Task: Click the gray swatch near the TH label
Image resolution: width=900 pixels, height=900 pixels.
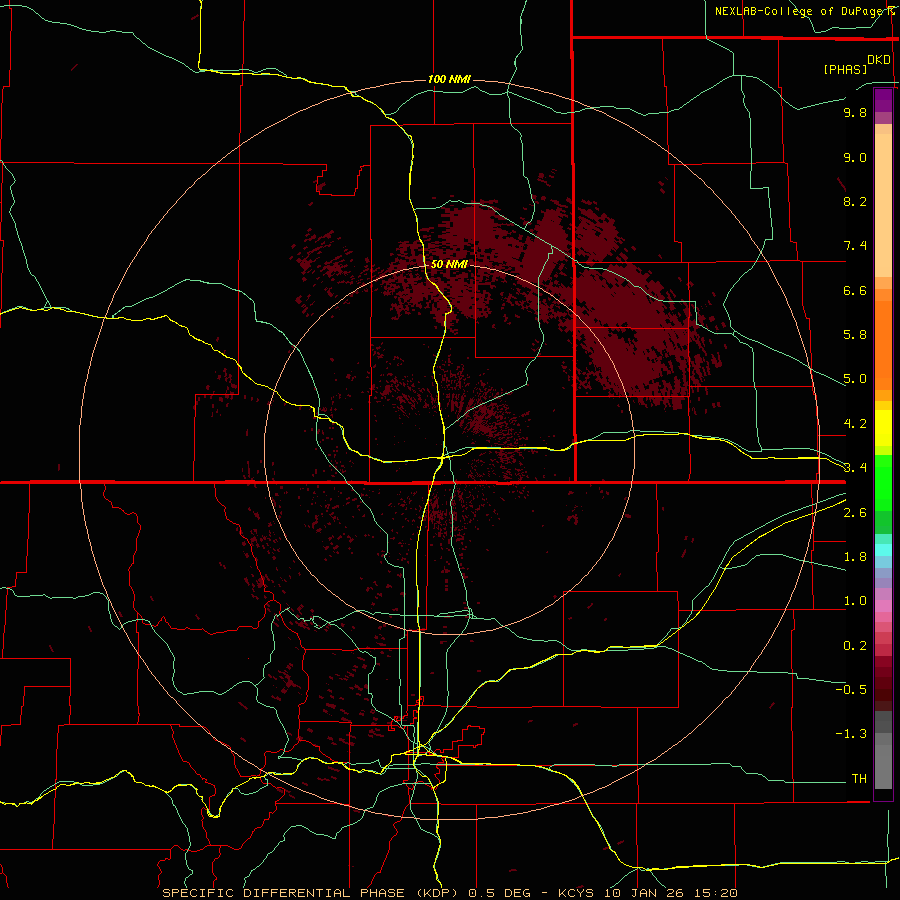Action: click(x=883, y=769)
